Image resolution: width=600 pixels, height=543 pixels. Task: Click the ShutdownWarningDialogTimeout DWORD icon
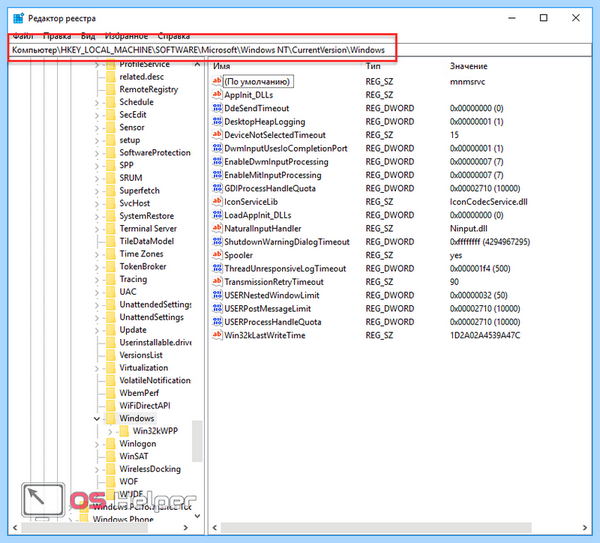pos(217,241)
